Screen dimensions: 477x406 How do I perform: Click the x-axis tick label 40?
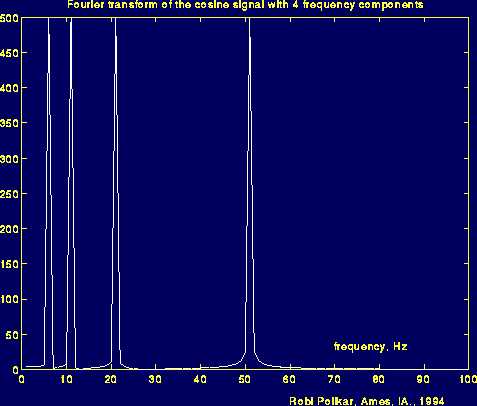click(x=200, y=379)
